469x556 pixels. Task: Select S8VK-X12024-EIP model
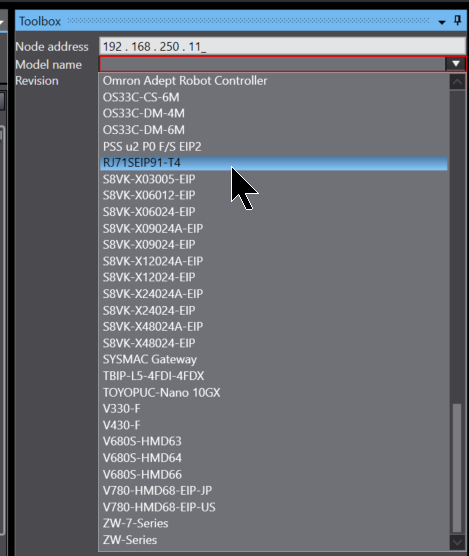click(x=274, y=277)
